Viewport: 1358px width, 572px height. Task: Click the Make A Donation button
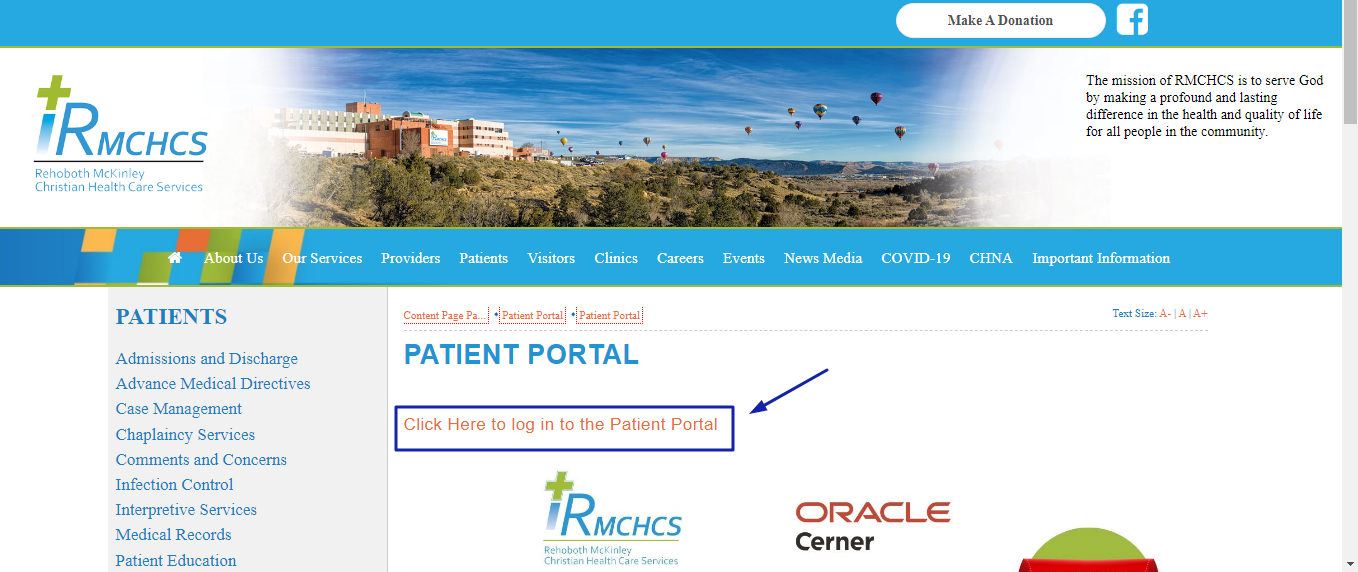(x=1000, y=20)
